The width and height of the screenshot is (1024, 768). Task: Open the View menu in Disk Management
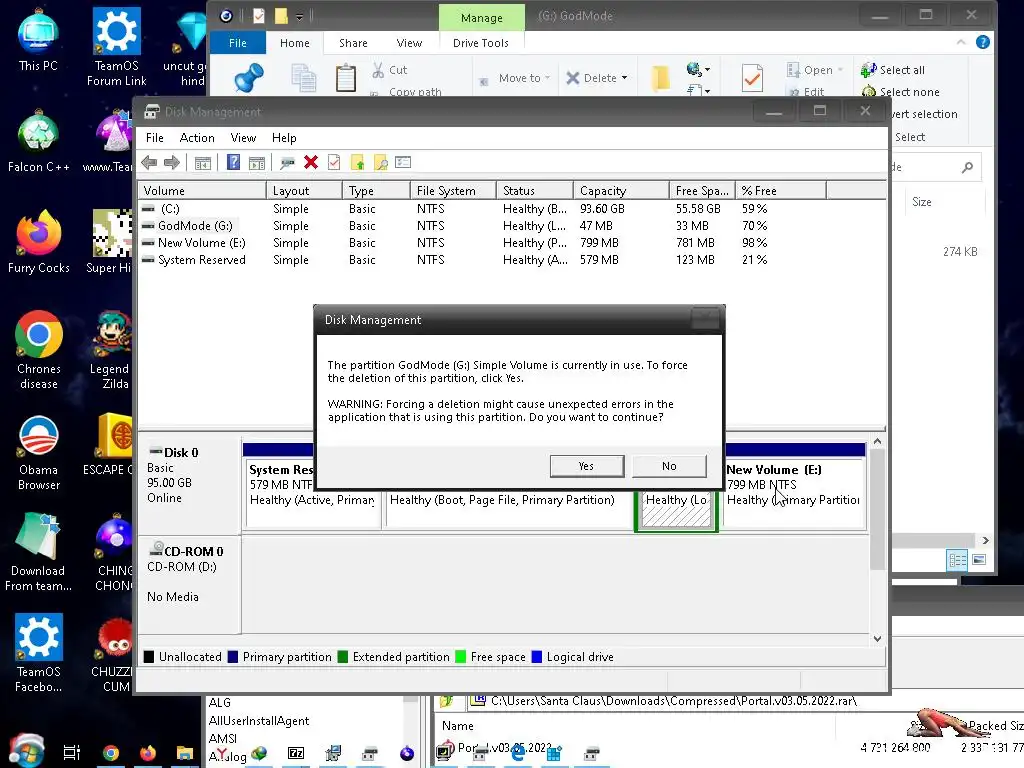[x=243, y=138]
